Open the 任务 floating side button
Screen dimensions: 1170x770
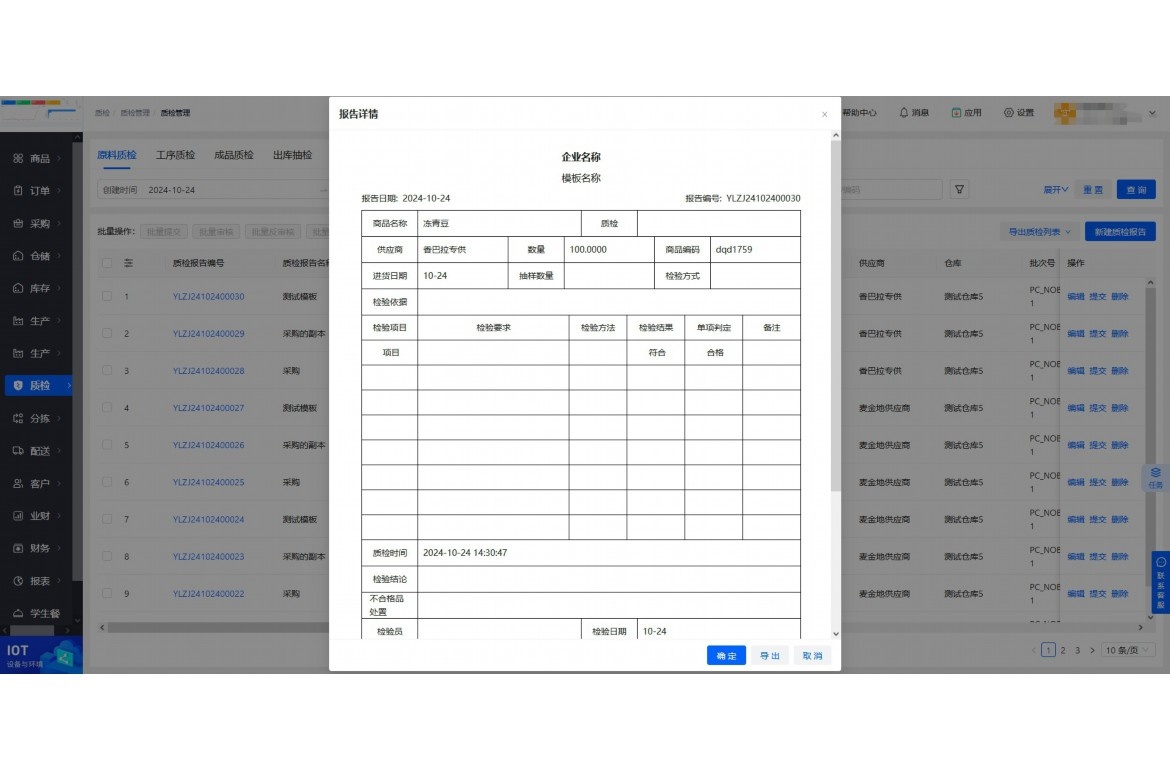1155,478
